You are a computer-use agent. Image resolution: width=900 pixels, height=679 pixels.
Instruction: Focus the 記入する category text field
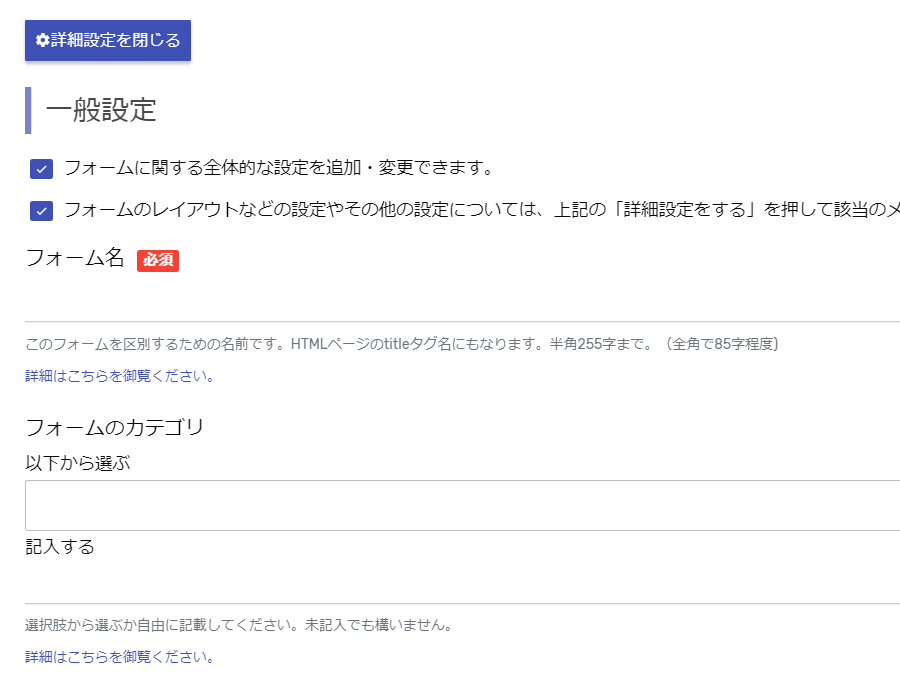462,583
